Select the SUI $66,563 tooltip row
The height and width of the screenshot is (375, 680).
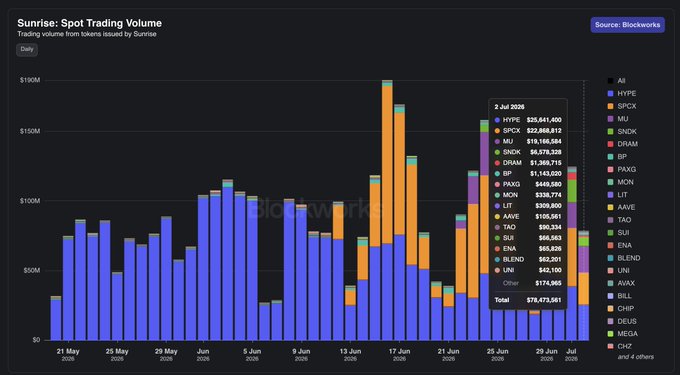point(528,238)
